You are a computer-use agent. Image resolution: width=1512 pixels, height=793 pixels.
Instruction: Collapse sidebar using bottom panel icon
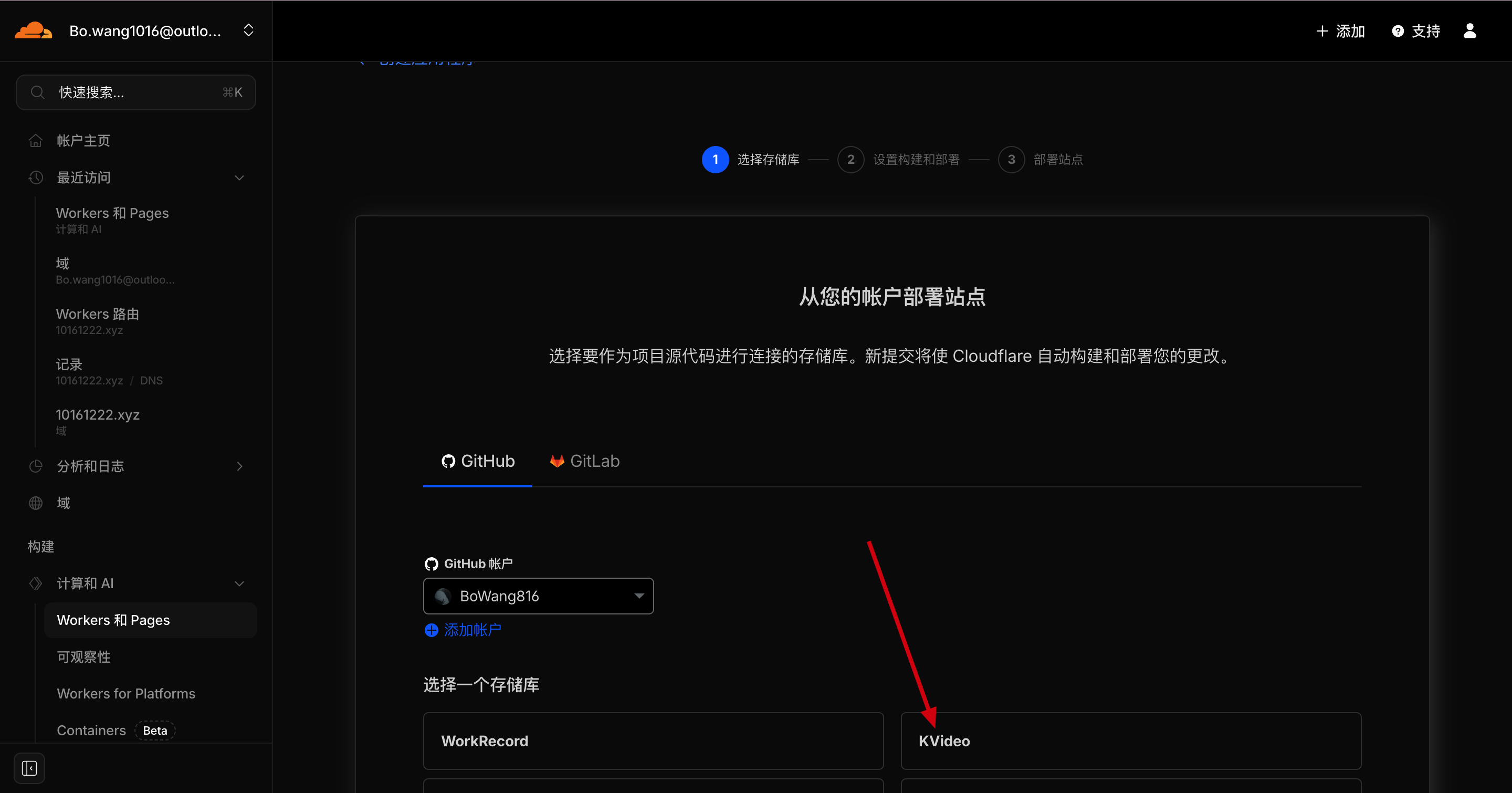[x=29, y=768]
